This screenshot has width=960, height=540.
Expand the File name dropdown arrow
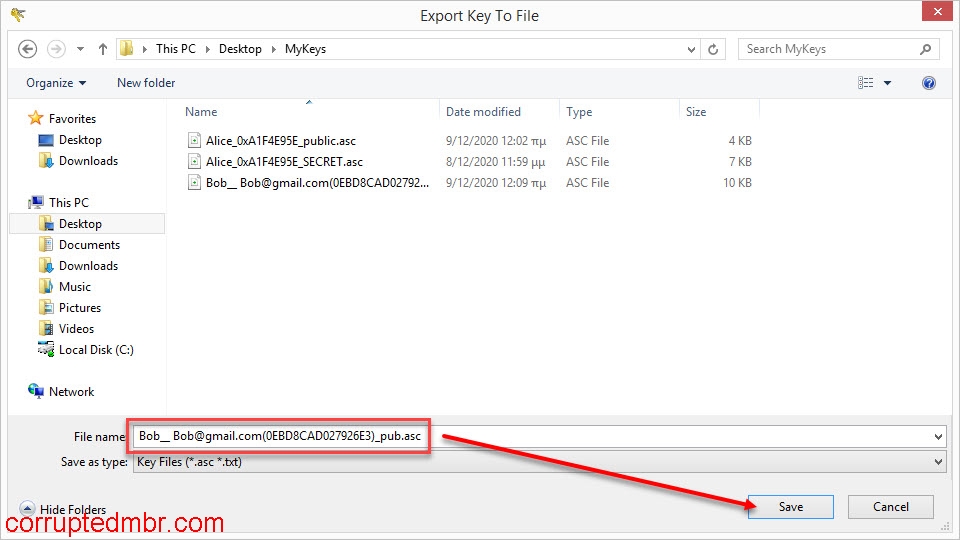(938, 437)
